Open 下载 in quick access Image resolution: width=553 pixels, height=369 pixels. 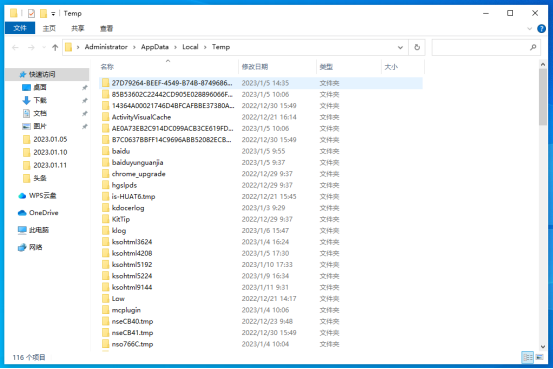(40, 100)
